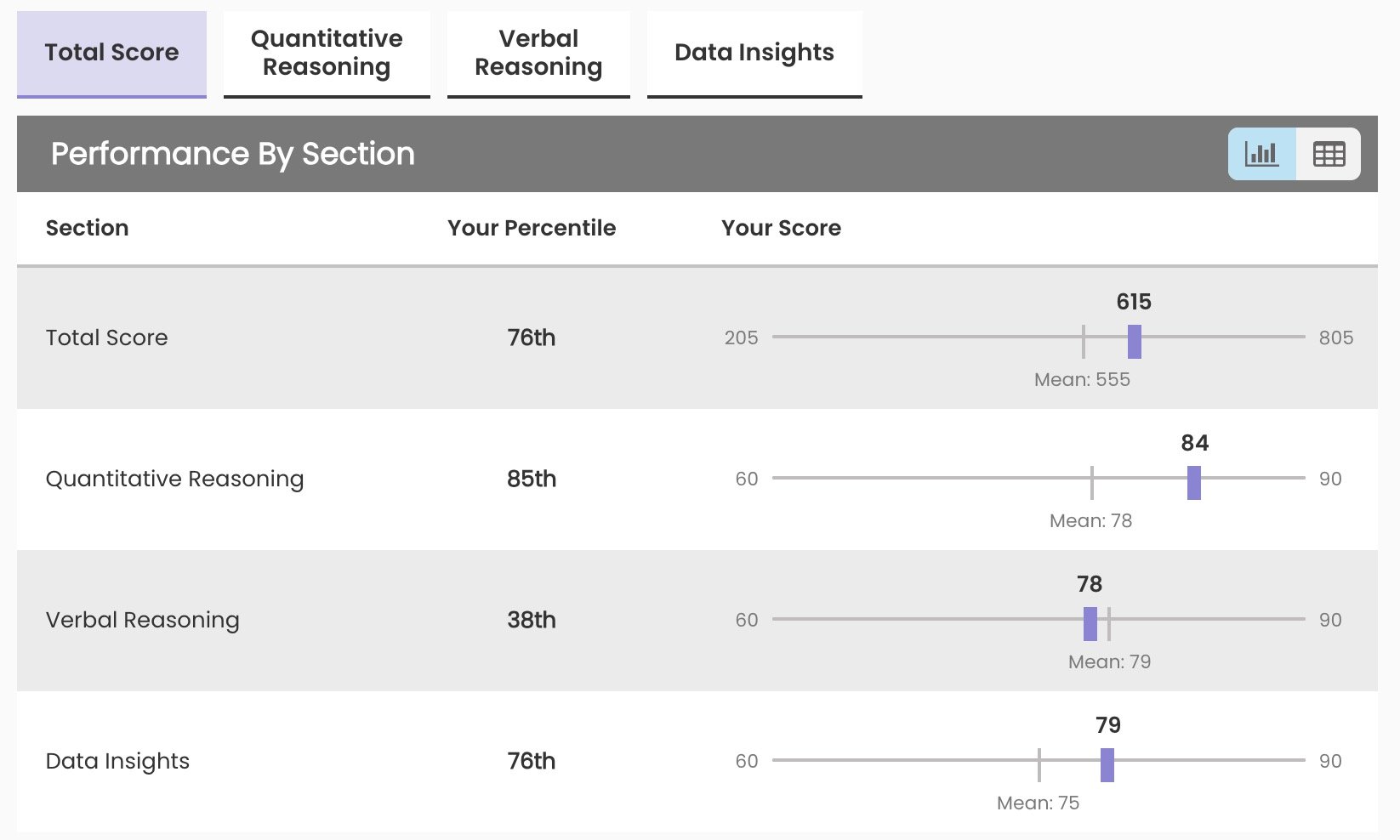Click the Your Score column header
The height and width of the screenshot is (840, 1400).
click(781, 228)
